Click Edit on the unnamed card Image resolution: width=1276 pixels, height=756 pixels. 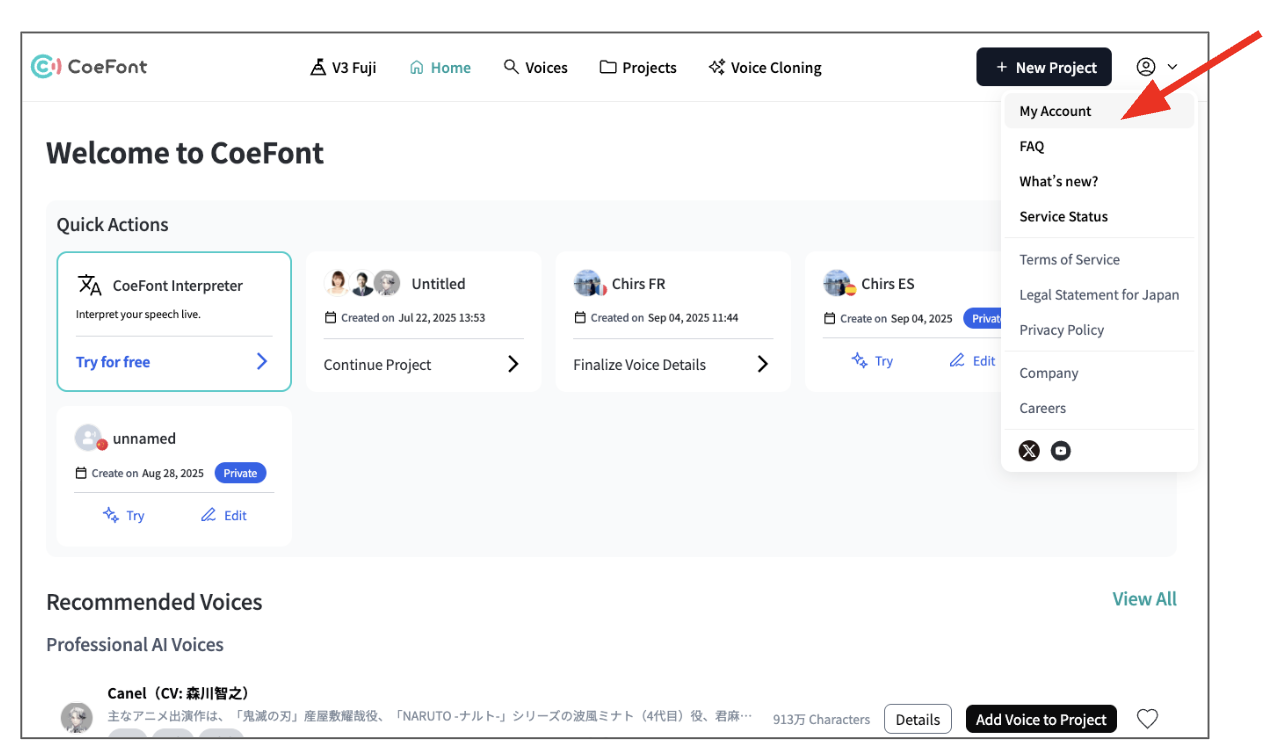(x=223, y=515)
